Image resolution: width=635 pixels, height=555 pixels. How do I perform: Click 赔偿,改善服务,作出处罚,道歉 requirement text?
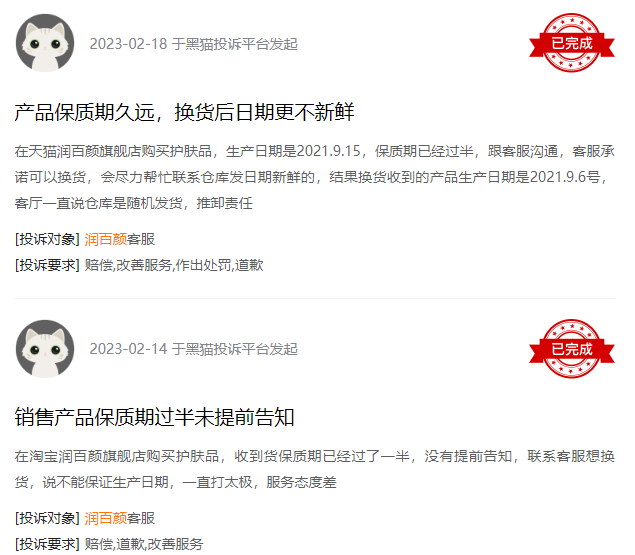174,265
